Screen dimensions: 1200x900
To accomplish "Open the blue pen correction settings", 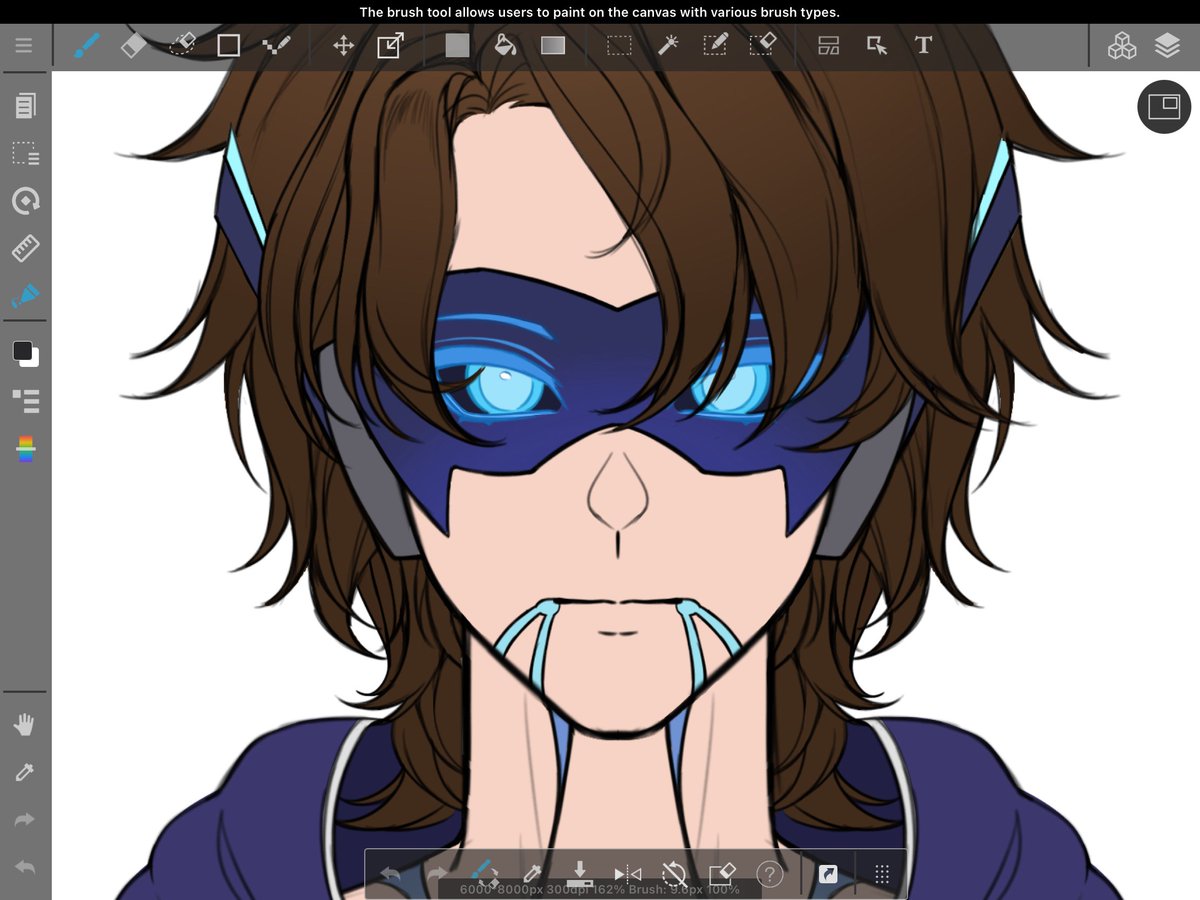I will point(26,297).
